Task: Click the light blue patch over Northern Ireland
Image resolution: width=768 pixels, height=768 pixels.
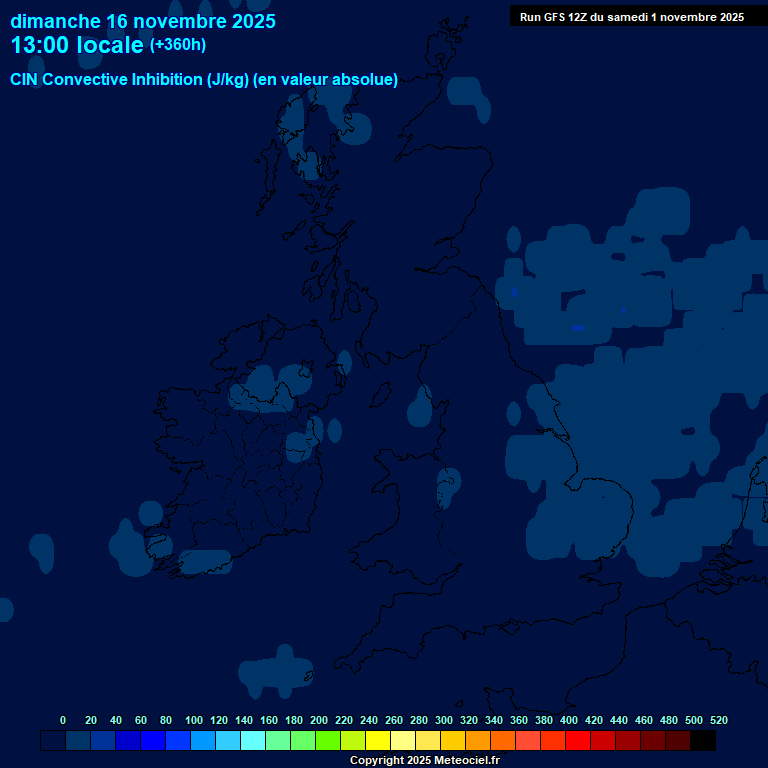Action: [272, 389]
